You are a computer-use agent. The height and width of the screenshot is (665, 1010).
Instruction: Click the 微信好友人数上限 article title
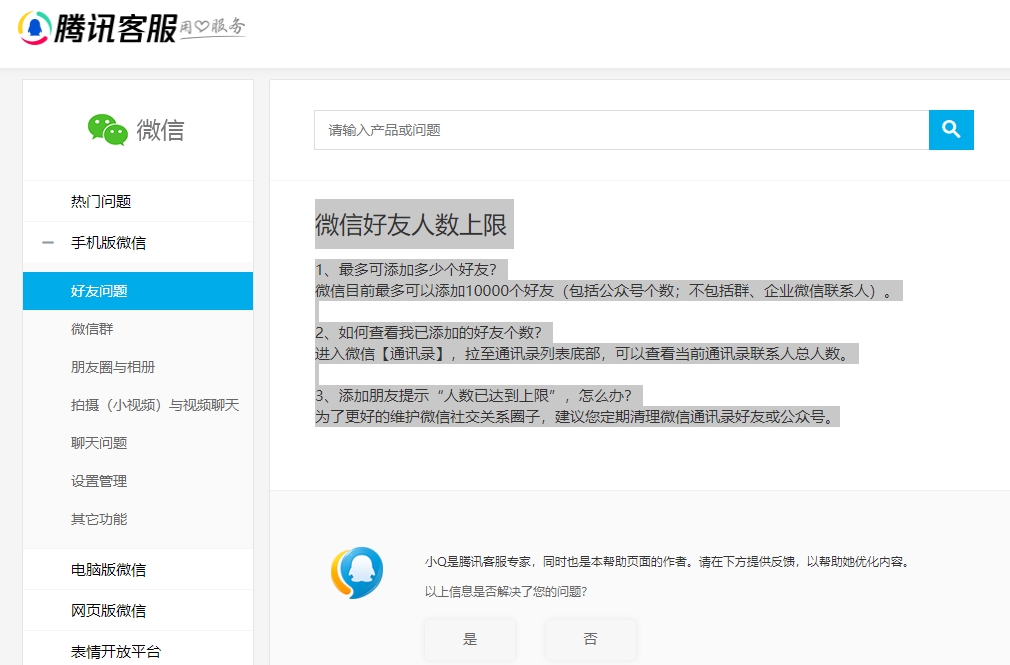(411, 225)
